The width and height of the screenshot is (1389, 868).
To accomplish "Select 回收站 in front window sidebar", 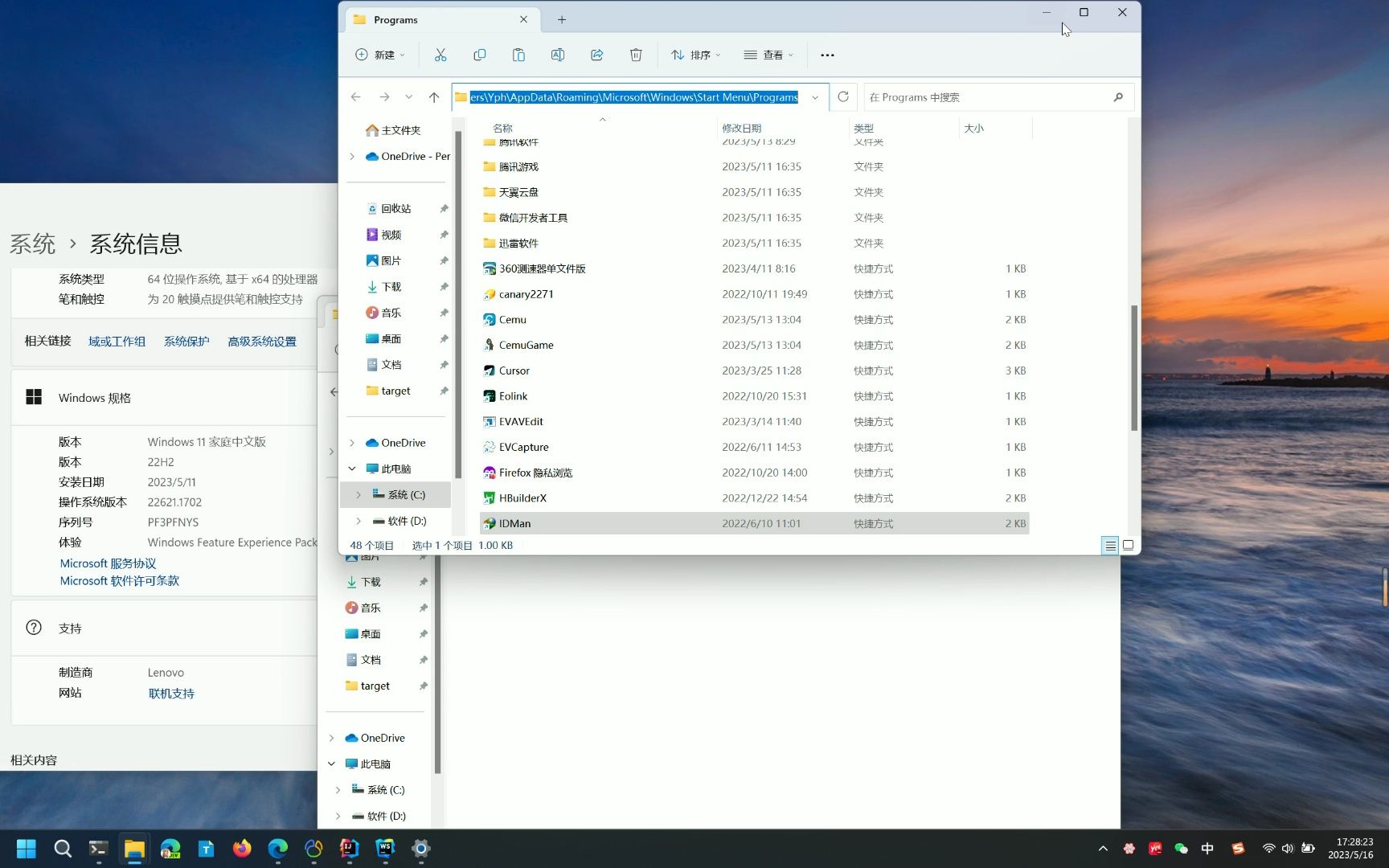I will pos(395,209).
